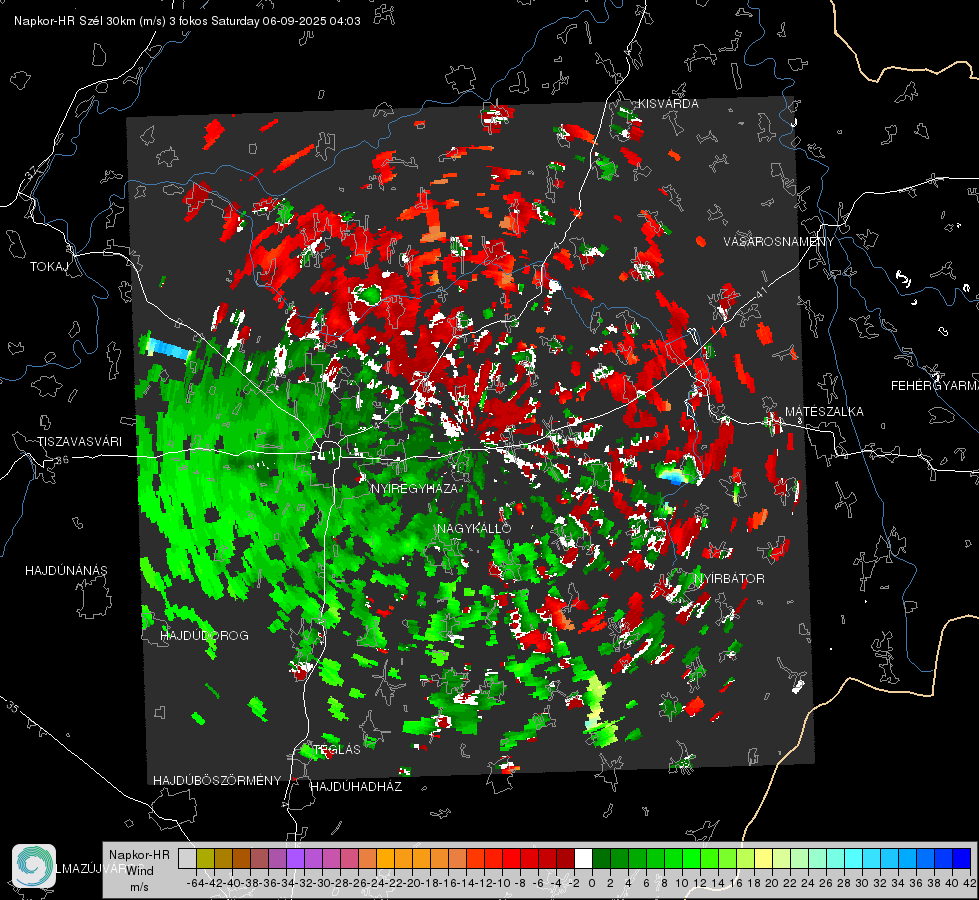Click the '30' value on the legend scale
Image resolution: width=979 pixels, height=900 pixels.
(x=862, y=883)
